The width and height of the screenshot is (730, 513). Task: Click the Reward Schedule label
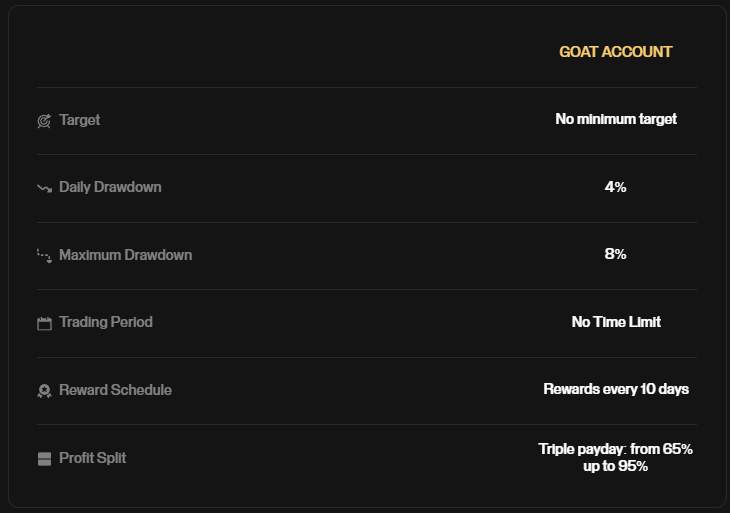(115, 390)
